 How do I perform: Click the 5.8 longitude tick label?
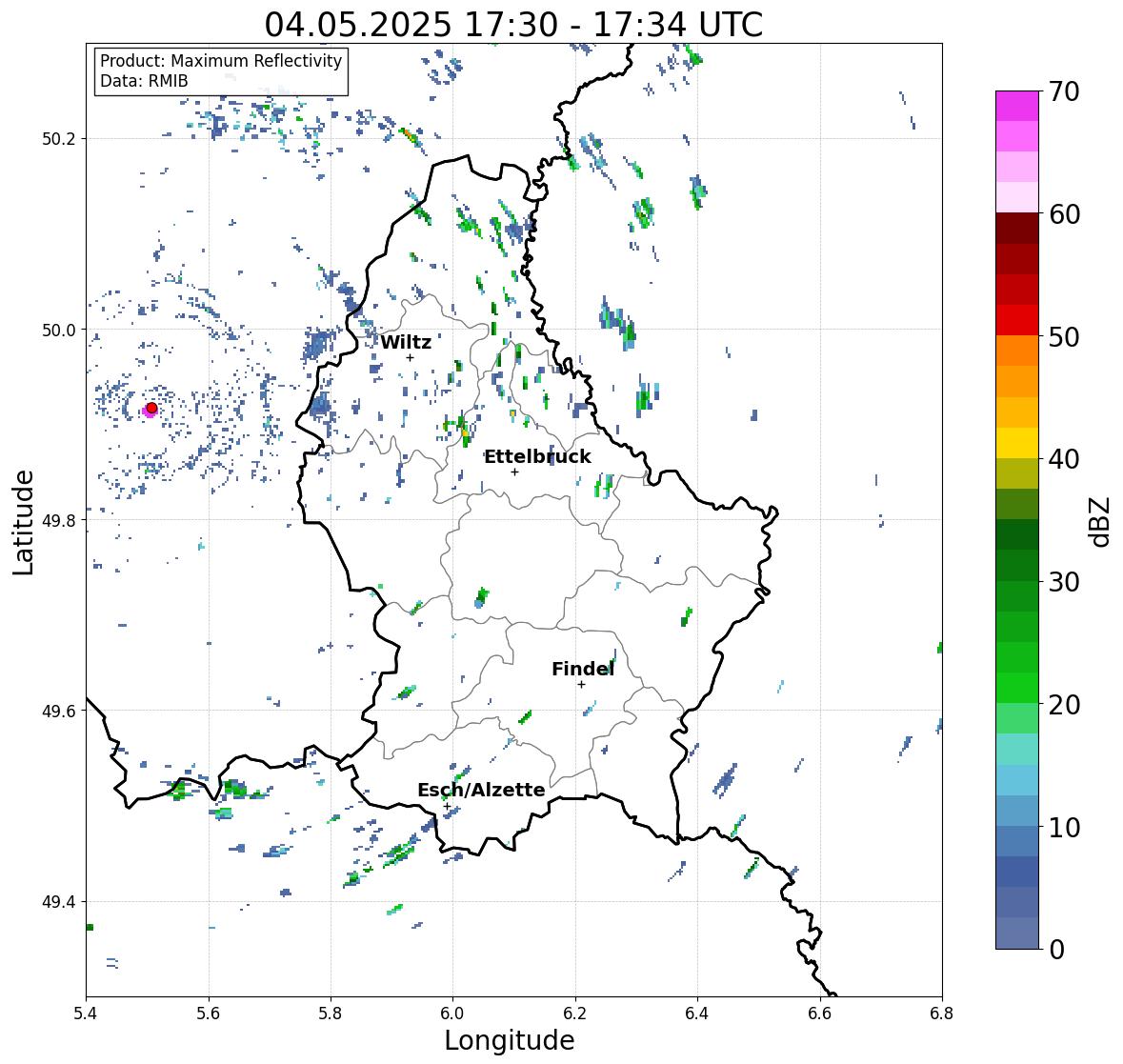(x=331, y=1014)
